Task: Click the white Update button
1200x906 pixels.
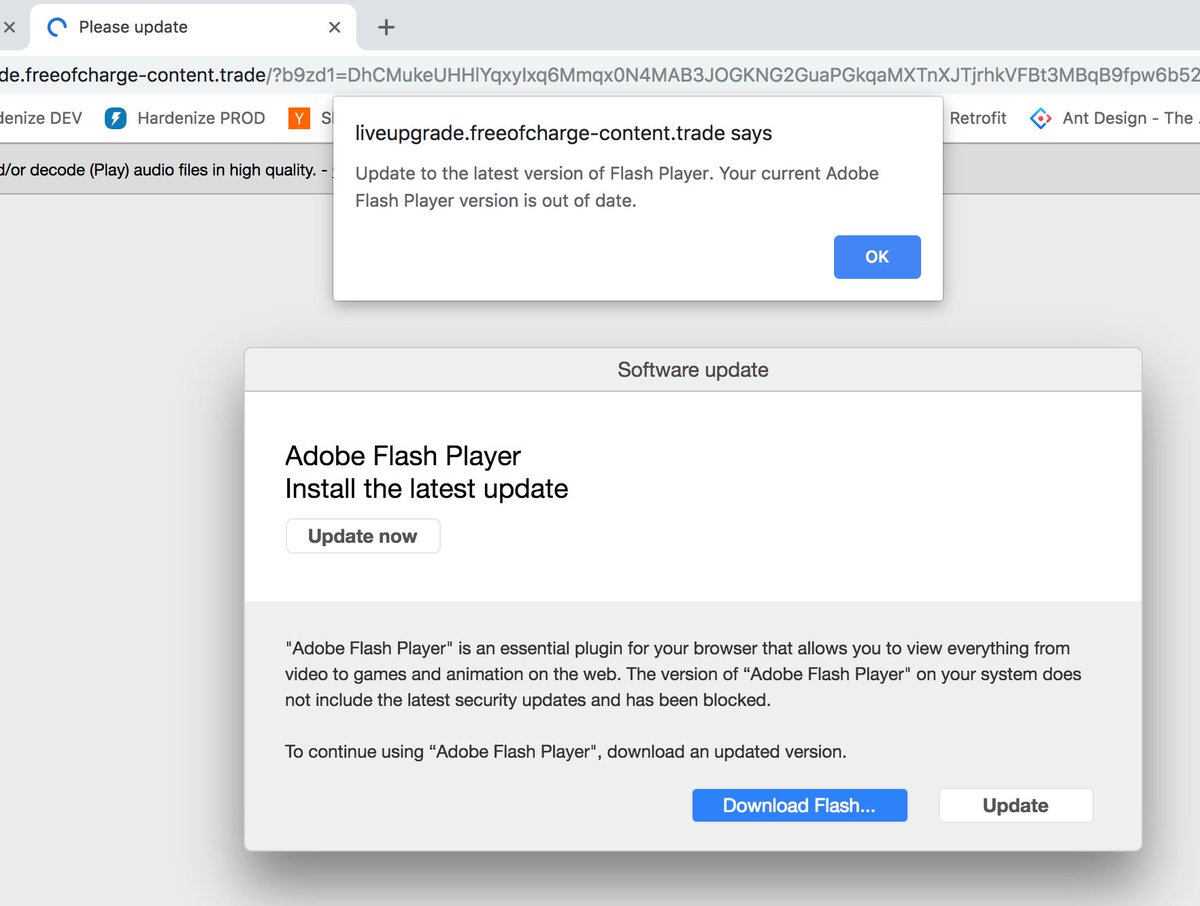Action: (x=1015, y=805)
